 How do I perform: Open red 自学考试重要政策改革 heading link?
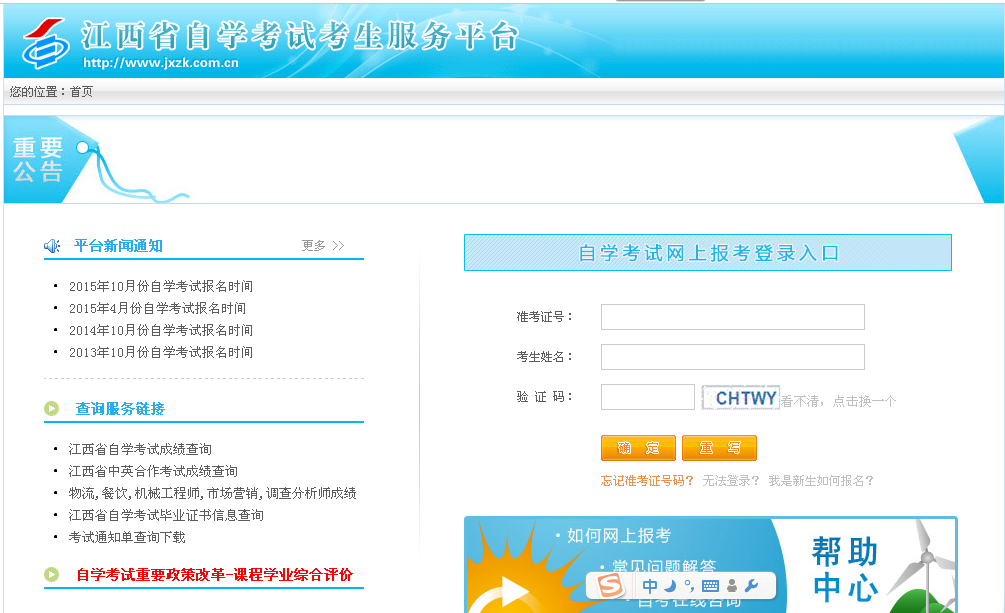coord(215,575)
